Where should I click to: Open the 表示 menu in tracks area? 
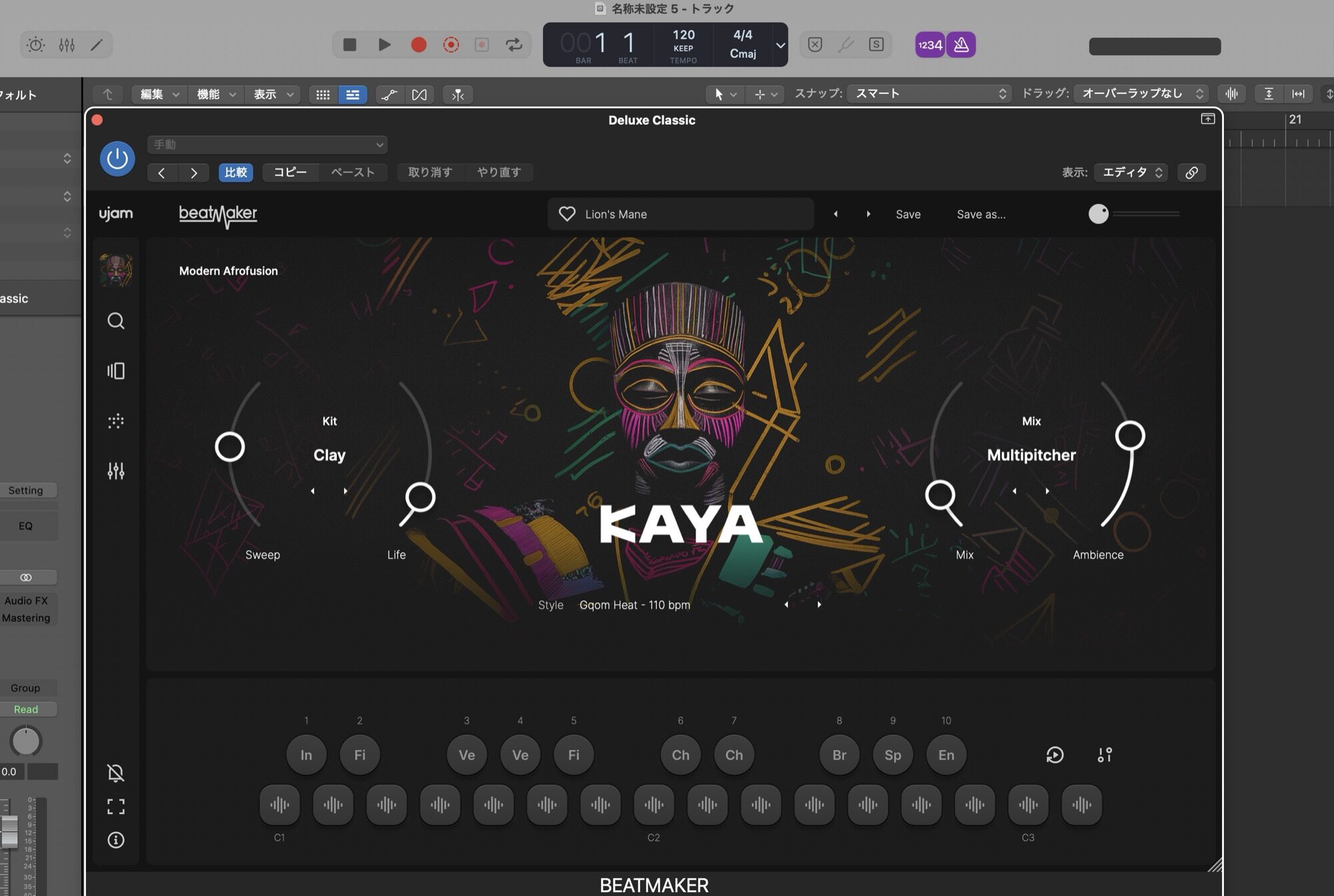tap(273, 95)
